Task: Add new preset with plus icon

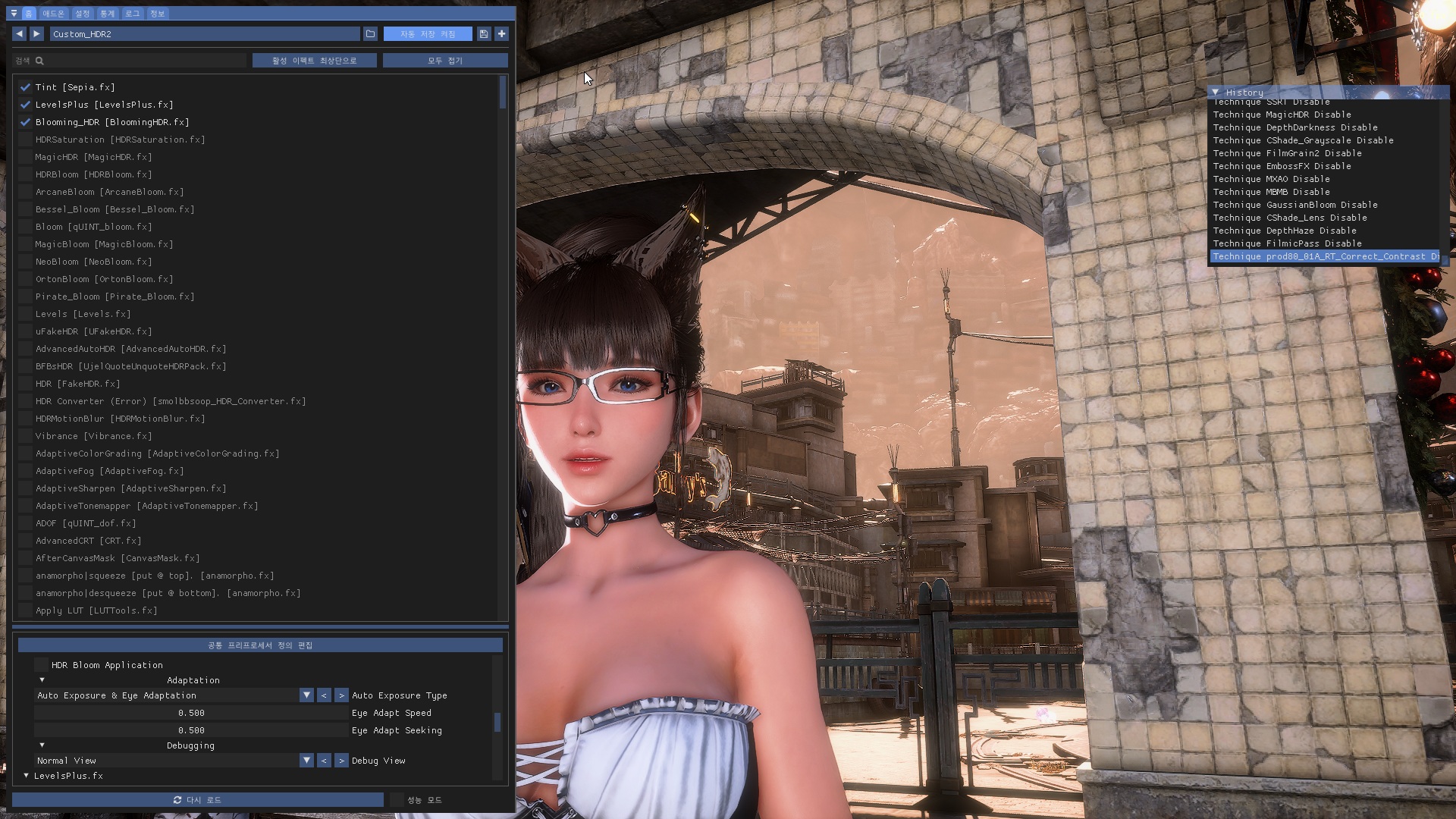Action: click(x=501, y=33)
